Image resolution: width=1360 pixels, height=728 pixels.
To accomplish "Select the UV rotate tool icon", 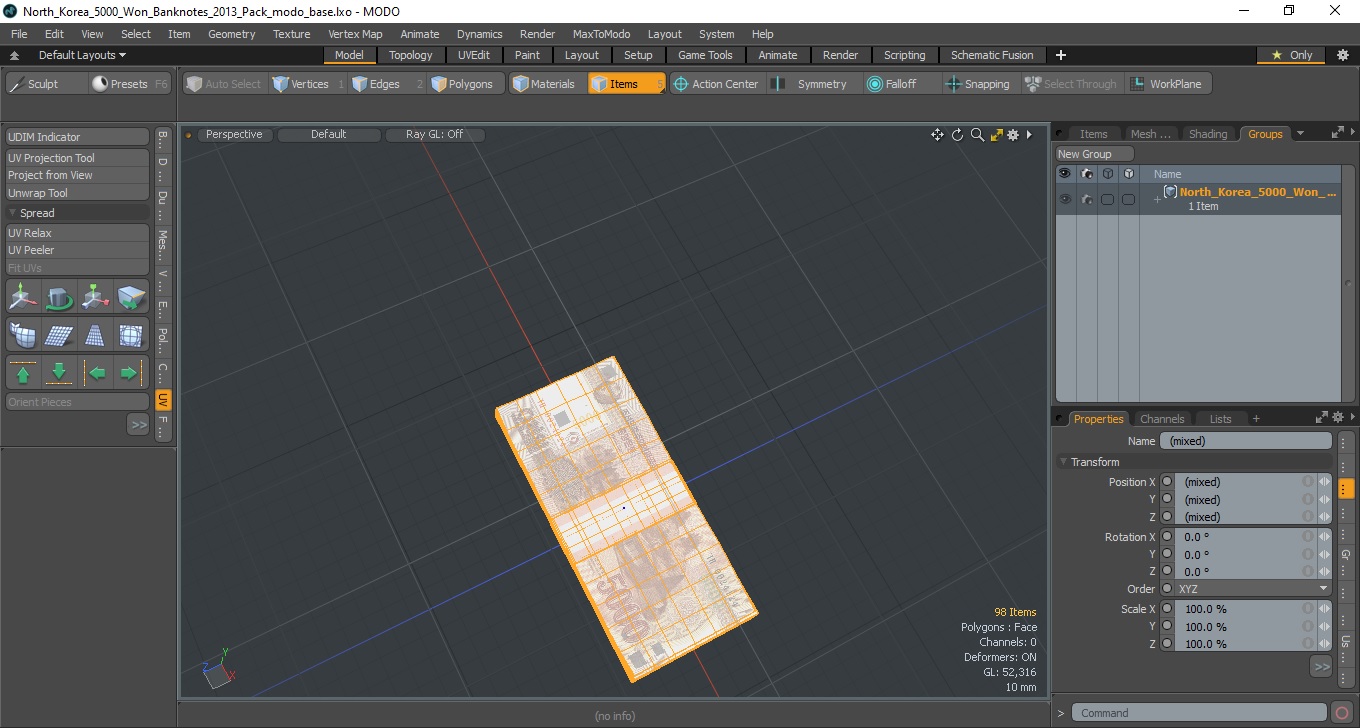I will point(59,297).
